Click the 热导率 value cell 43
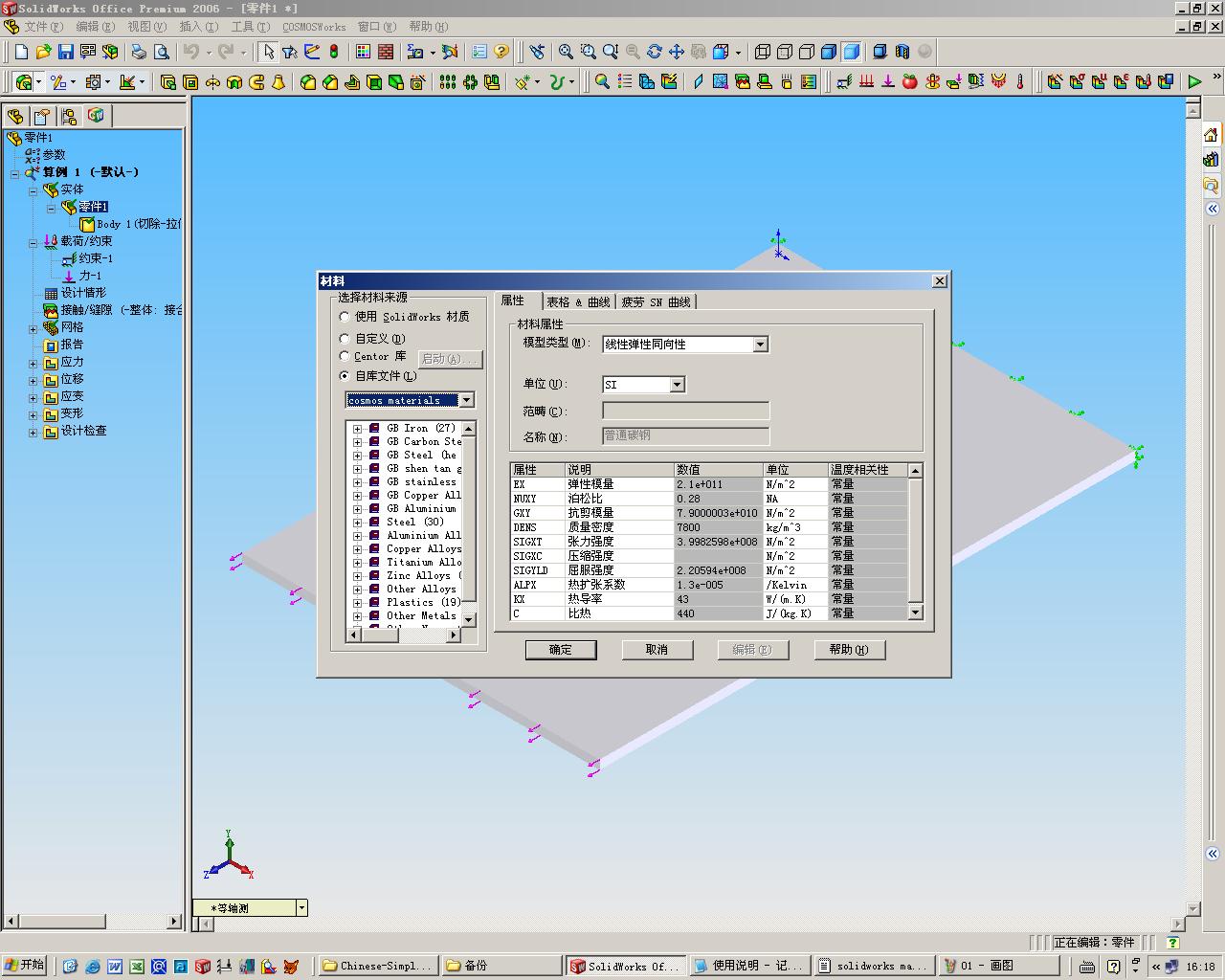The width and height of the screenshot is (1225, 980). point(719,599)
